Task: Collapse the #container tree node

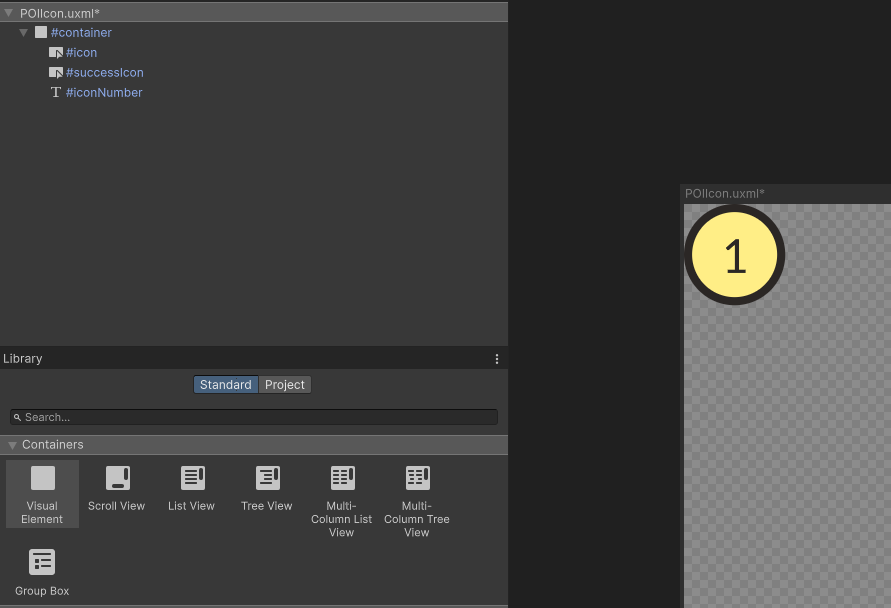Action: pos(23,32)
